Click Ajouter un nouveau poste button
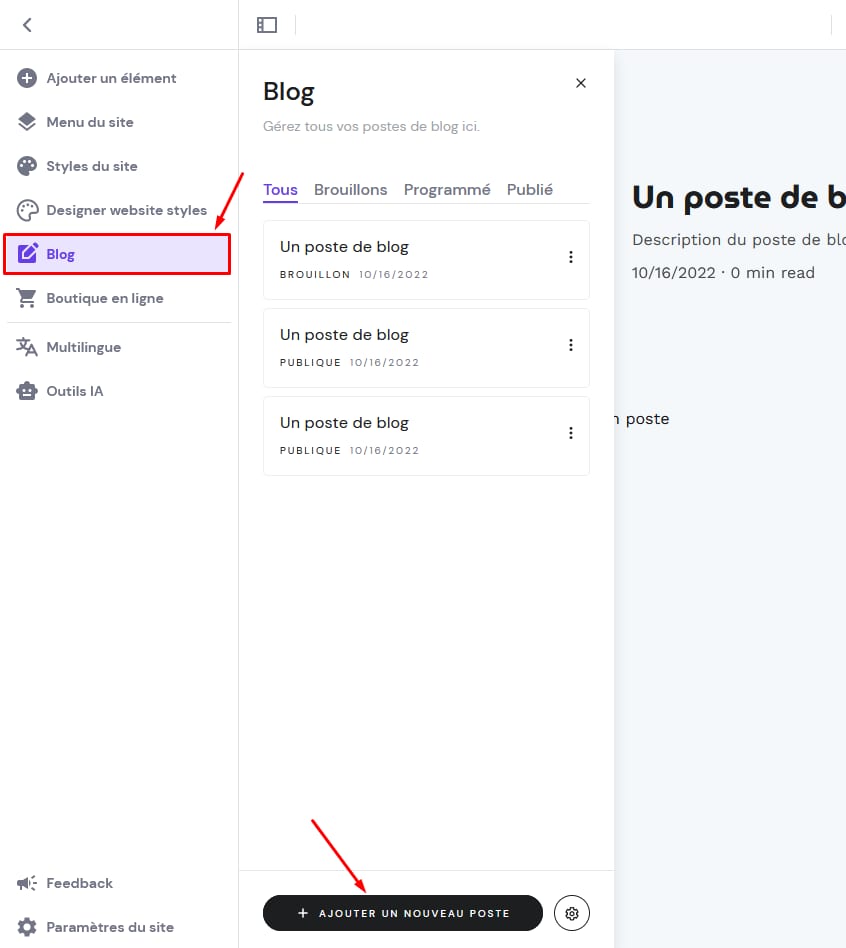The width and height of the screenshot is (846, 948). pyautogui.click(x=402, y=913)
